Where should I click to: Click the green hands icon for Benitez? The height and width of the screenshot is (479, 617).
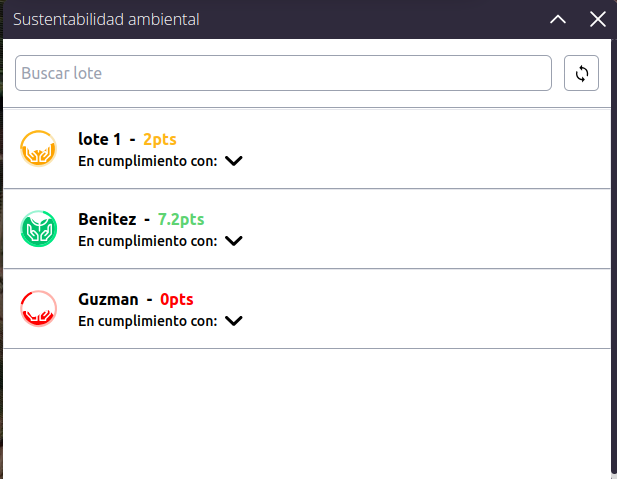(x=39, y=229)
